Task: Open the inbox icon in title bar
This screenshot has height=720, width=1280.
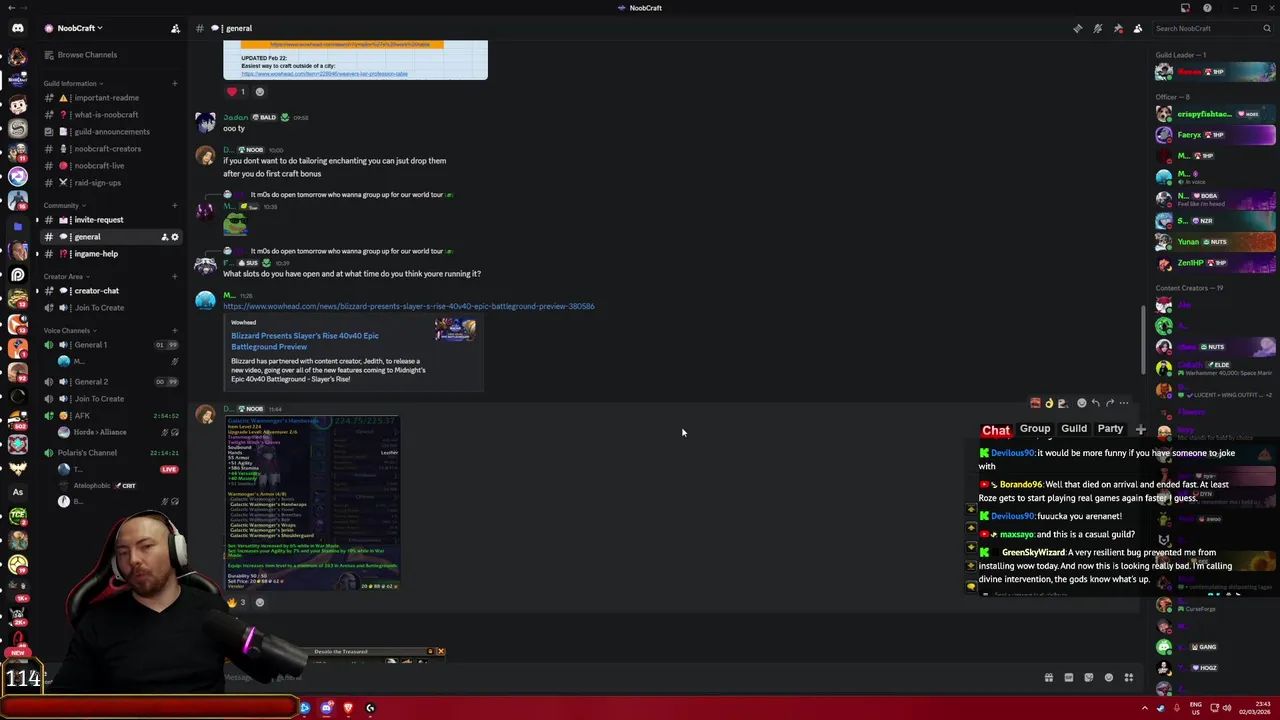Action: (1186, 8)
